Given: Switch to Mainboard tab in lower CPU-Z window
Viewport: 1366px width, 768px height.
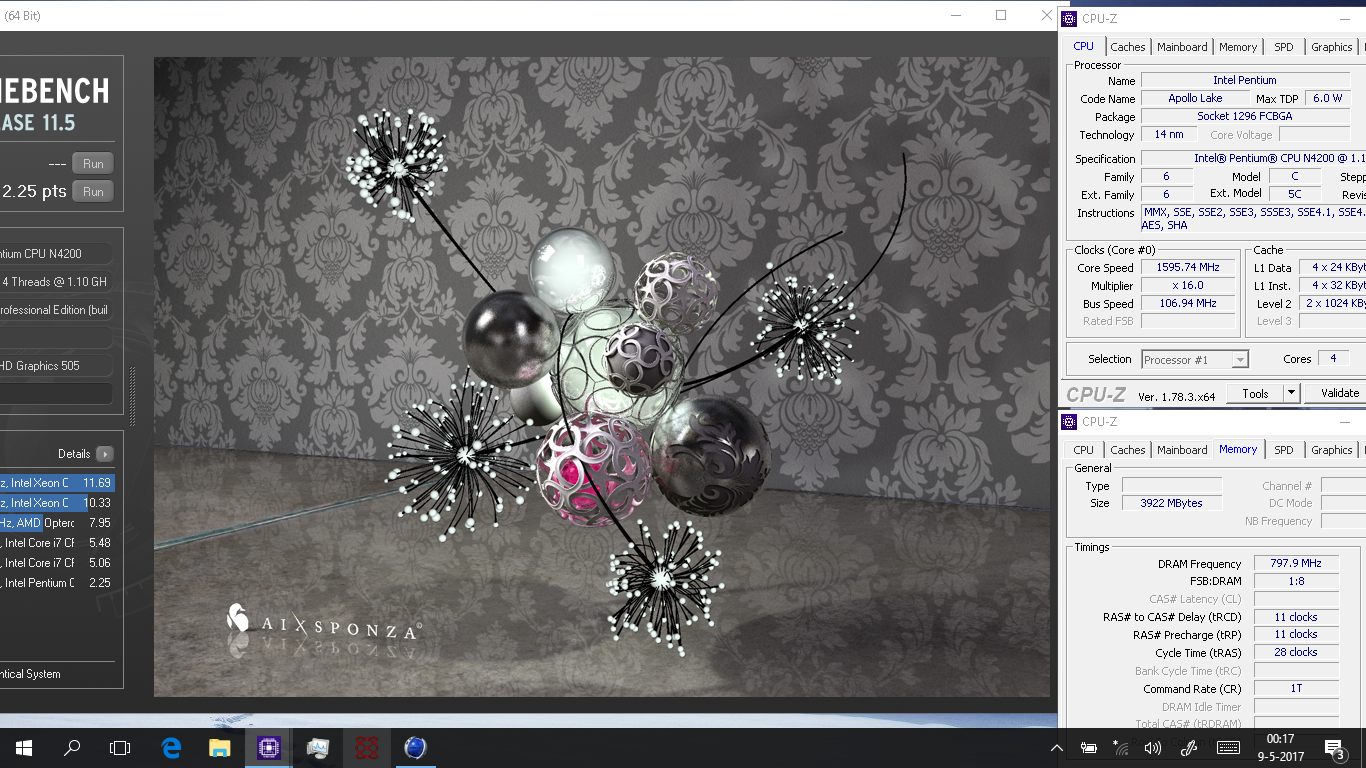Looking at the screenshot, I should click(x=1182, y=450).
